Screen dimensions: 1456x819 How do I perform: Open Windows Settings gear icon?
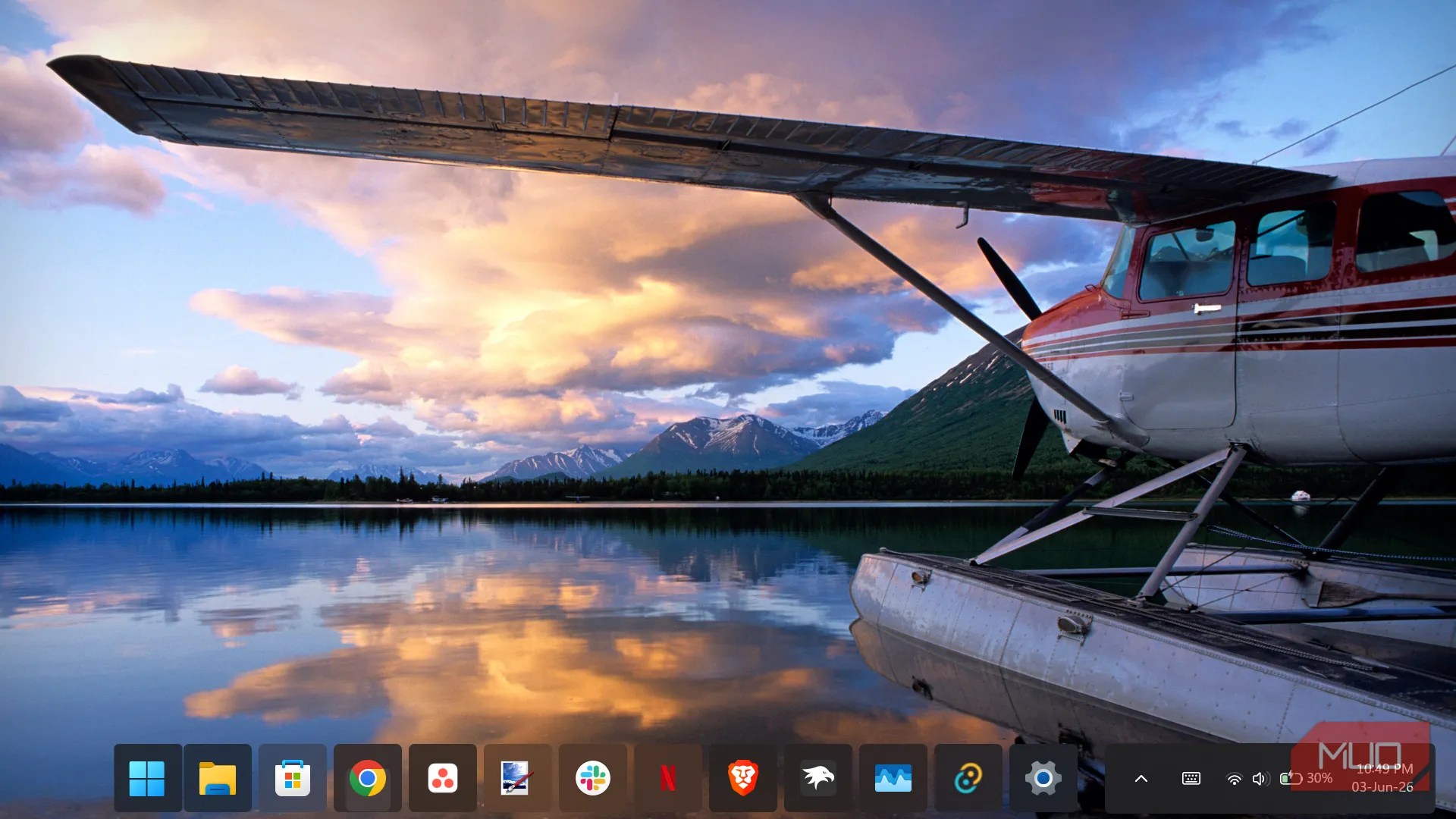(x=1043, y=778)
